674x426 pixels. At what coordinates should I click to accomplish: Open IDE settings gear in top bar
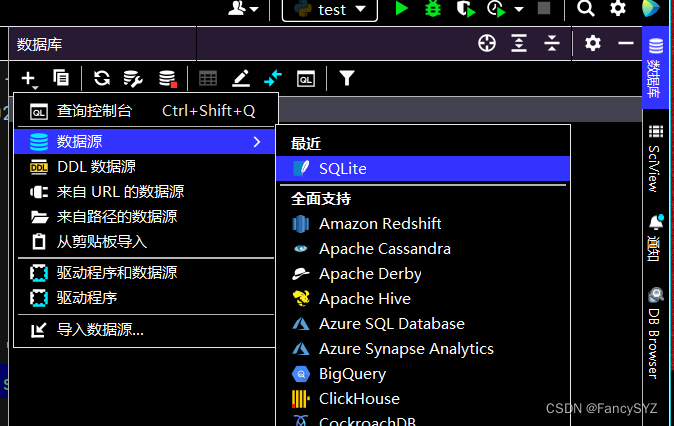coord(618,8)
